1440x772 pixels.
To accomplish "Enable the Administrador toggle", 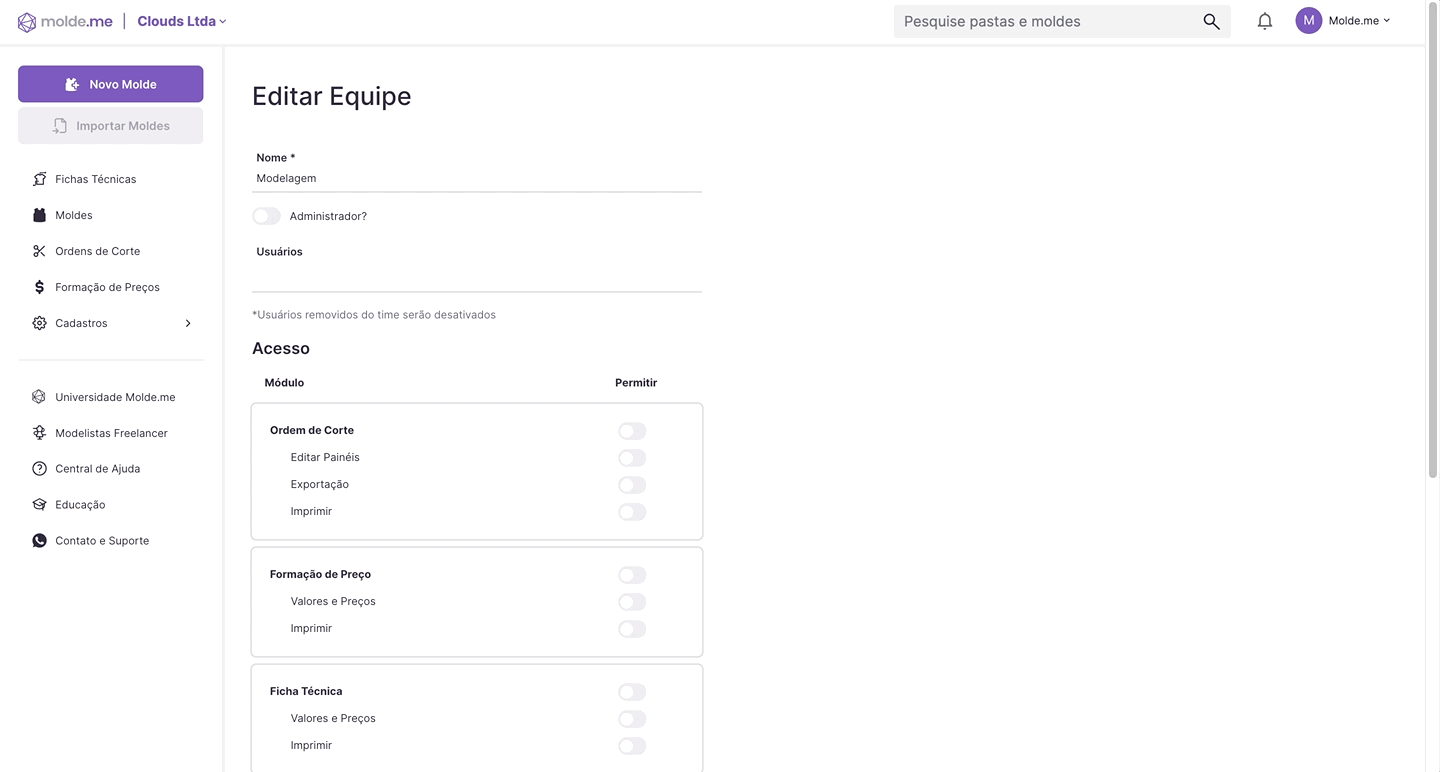I will pyautogui.click(x=267, y=216).
